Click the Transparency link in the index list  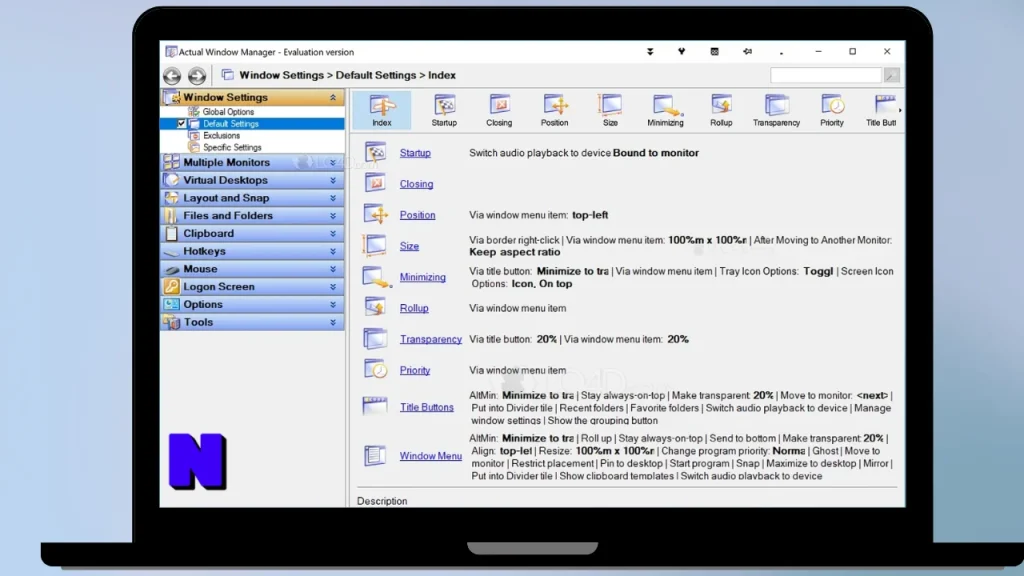431,340
